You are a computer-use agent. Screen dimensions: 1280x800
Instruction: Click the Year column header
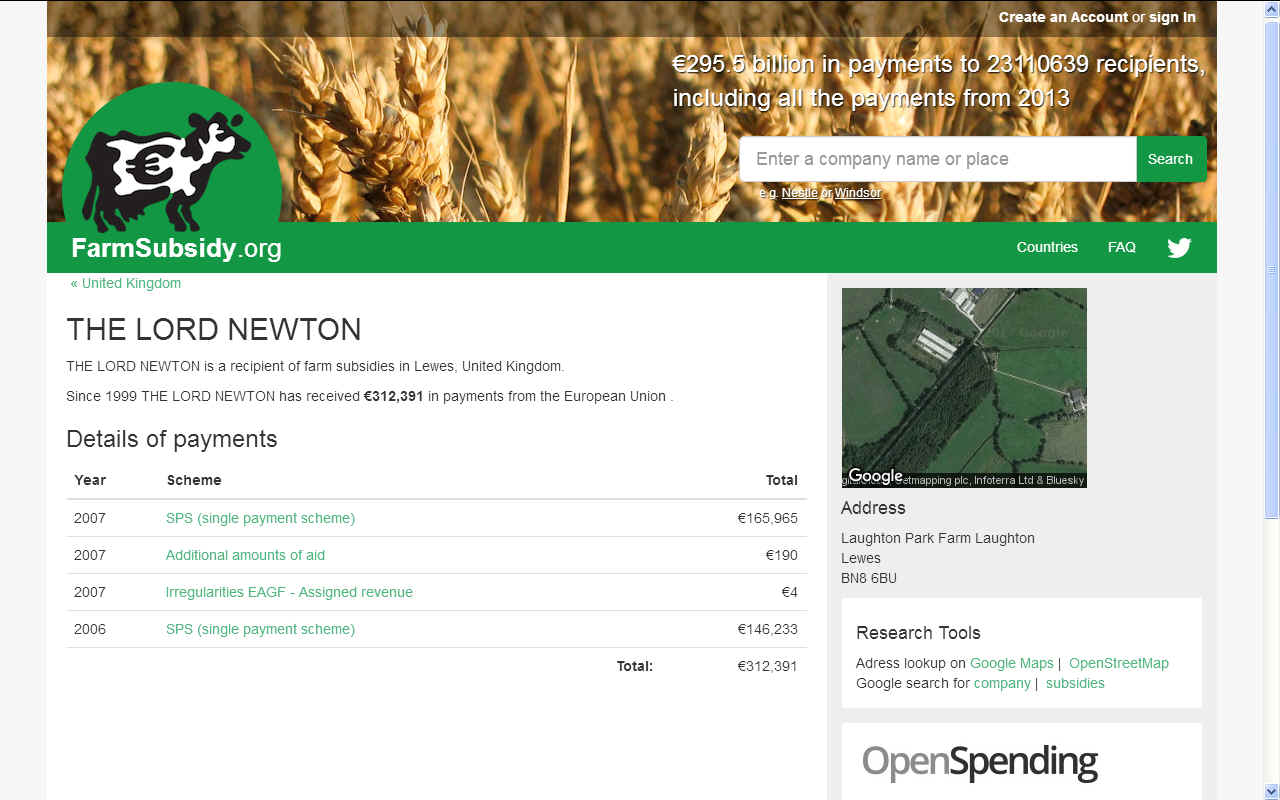(90, 480)
